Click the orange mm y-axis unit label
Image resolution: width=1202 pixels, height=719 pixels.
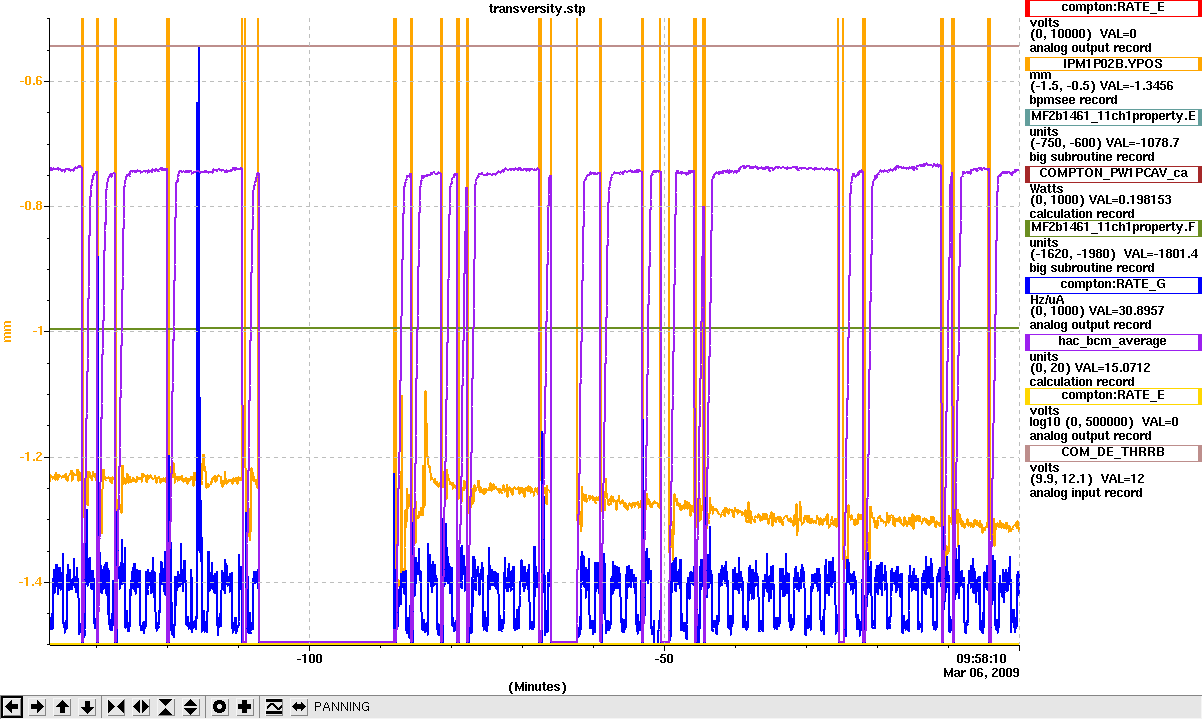point(8,332)
